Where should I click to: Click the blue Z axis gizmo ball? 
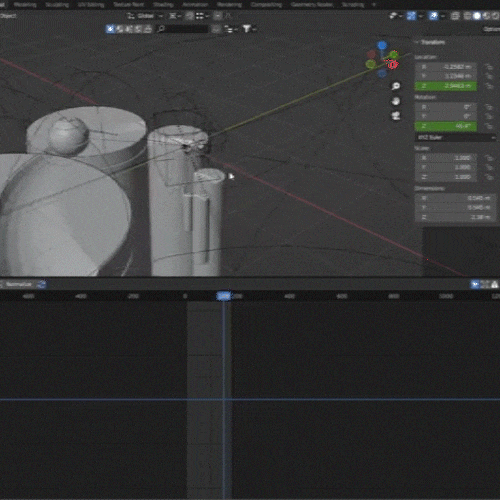[382, 45]
